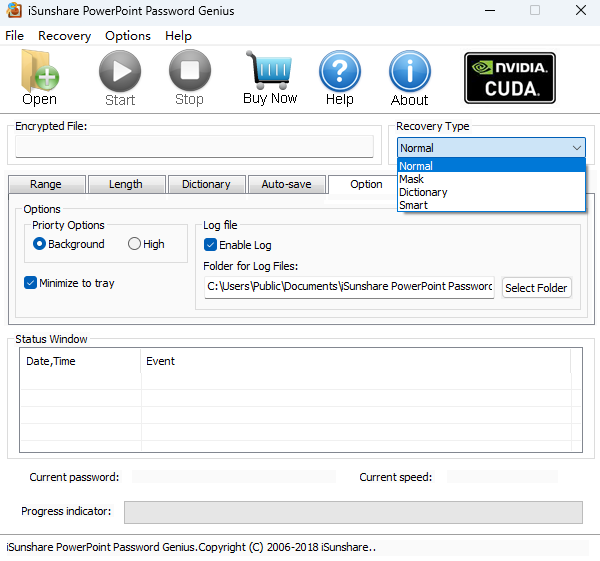Switch to the Dictionary tab

pos(207,184)
